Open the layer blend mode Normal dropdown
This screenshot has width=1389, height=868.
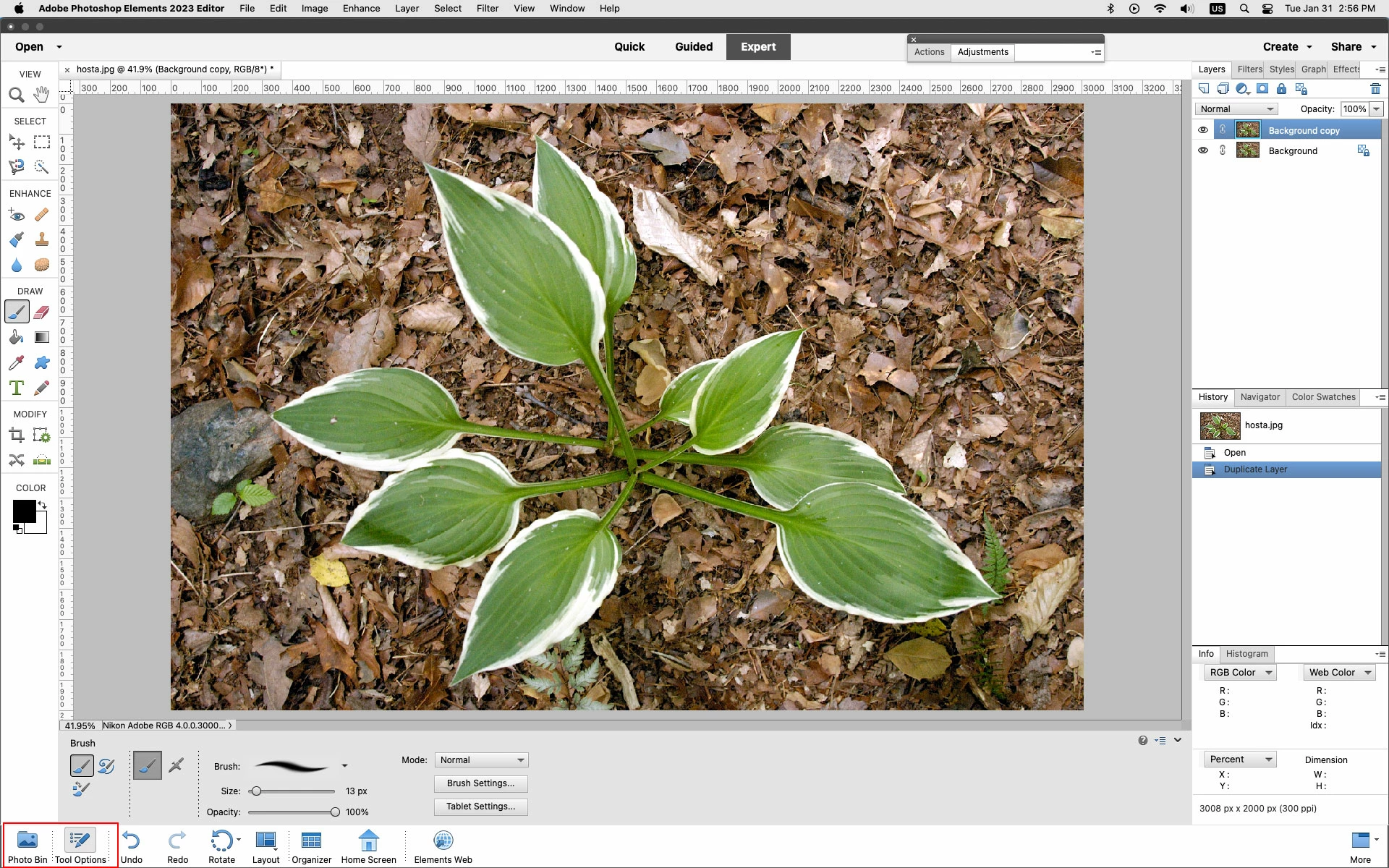tap(1236, 109)
